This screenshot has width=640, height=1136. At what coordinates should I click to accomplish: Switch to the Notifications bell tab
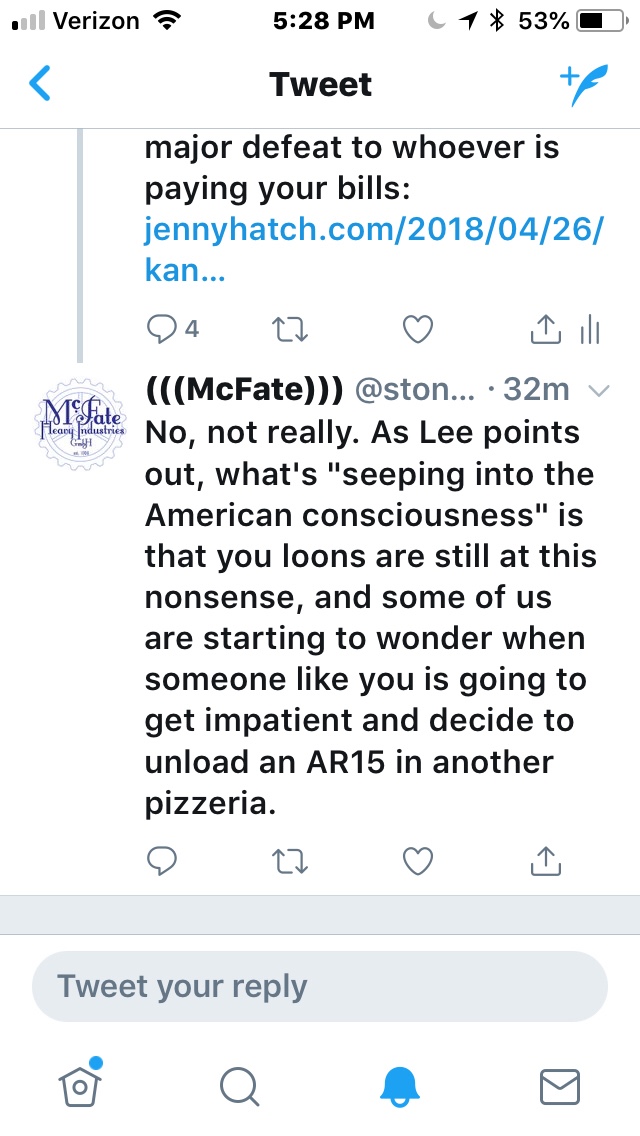point(401,1085)
